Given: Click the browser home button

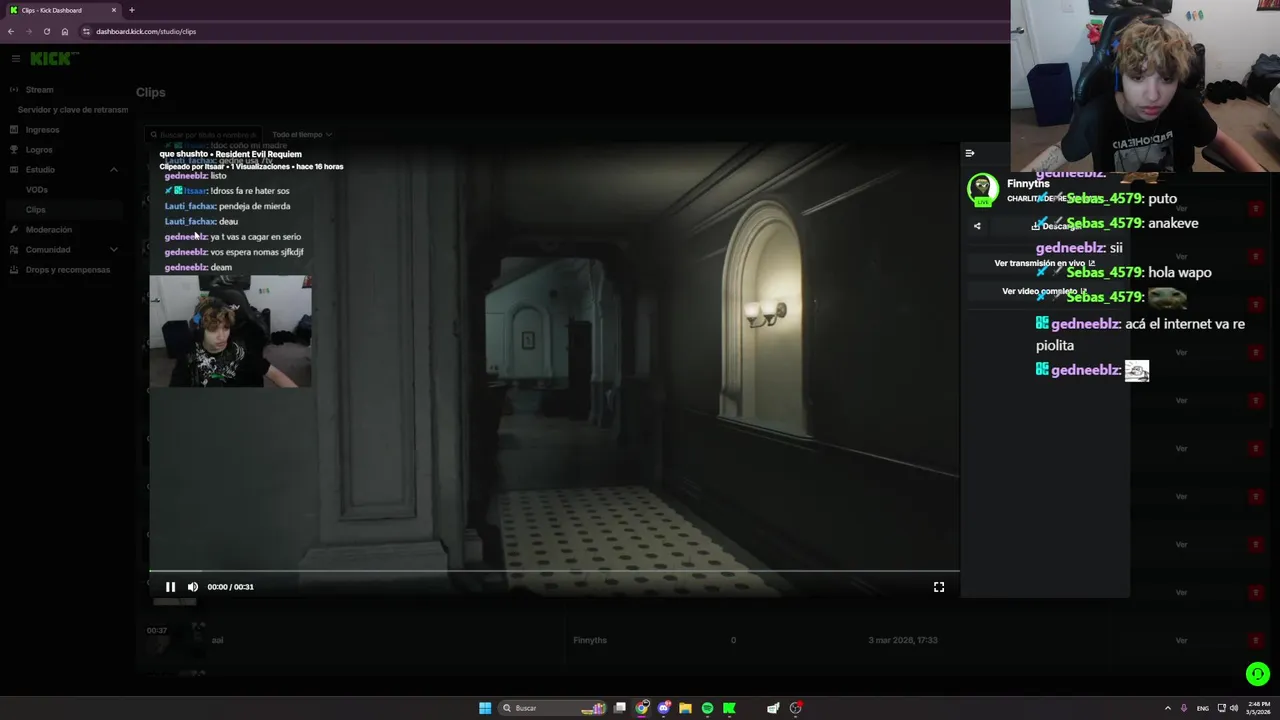Looking at the screenshot, I should tap(65, 31).
